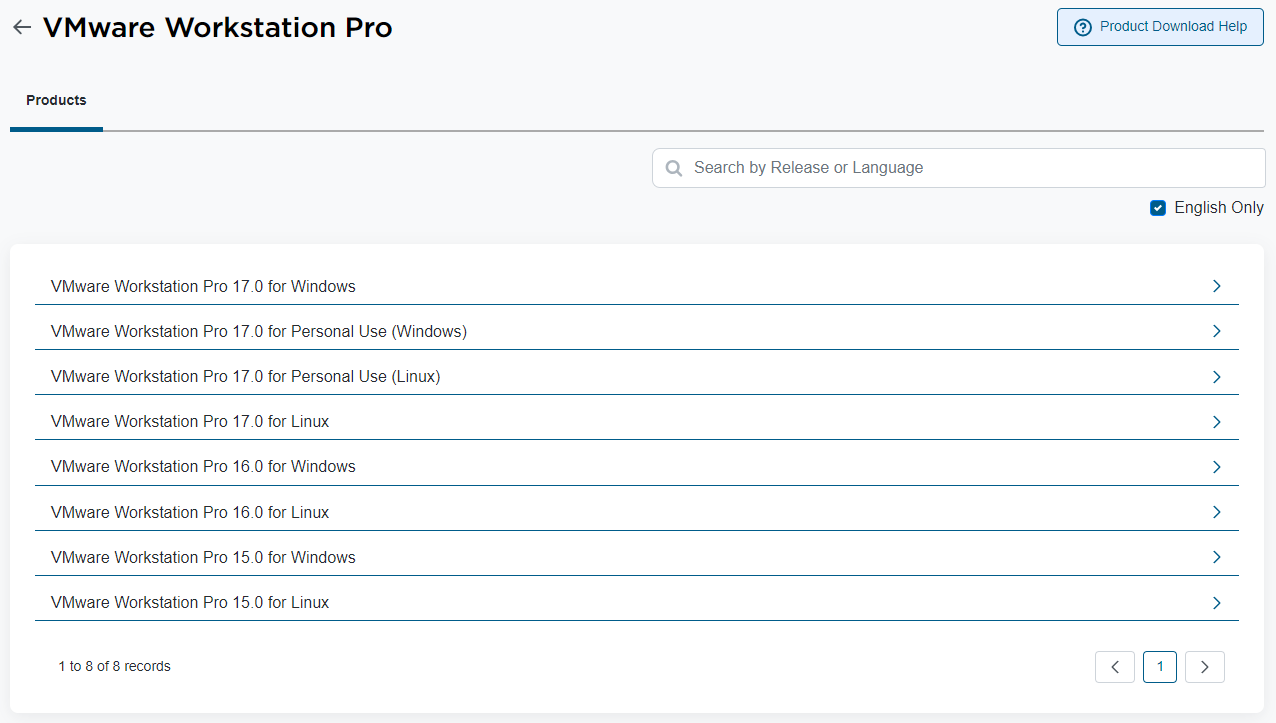Switch to the Products tab
1276x723 pixels.
(x=56, y=100)
